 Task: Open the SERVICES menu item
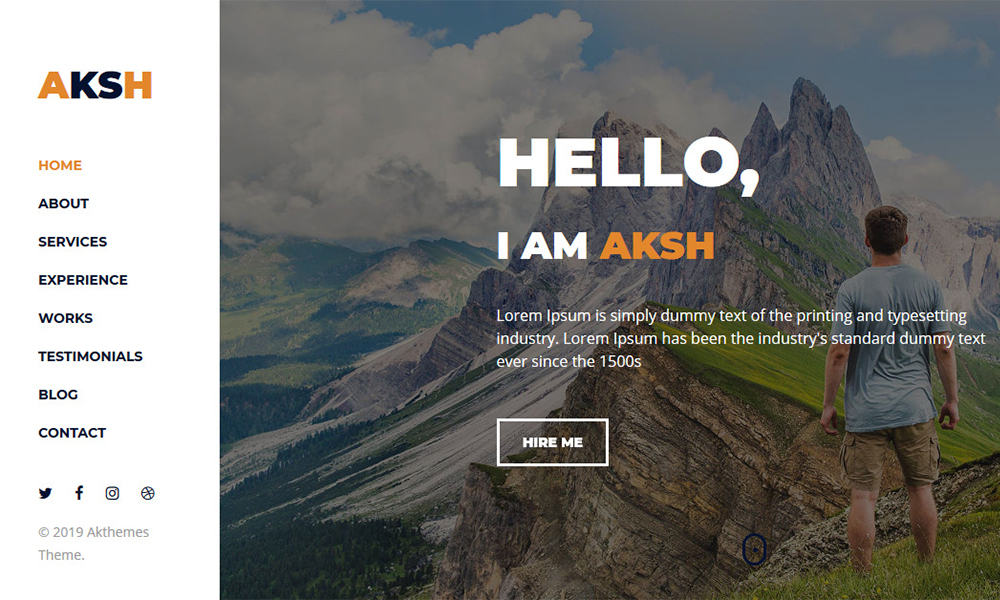(x=73, y=242)
